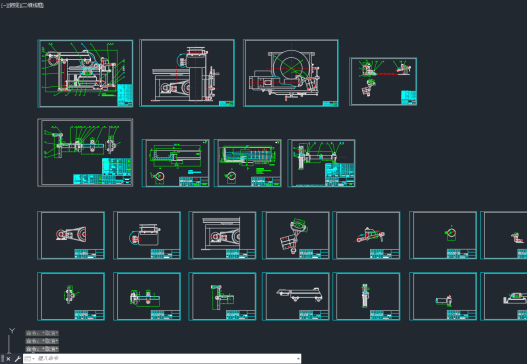Viewport: 527px width, 364px height.
Task: Close the command line window with X
Action: click(x=8, y=359)
